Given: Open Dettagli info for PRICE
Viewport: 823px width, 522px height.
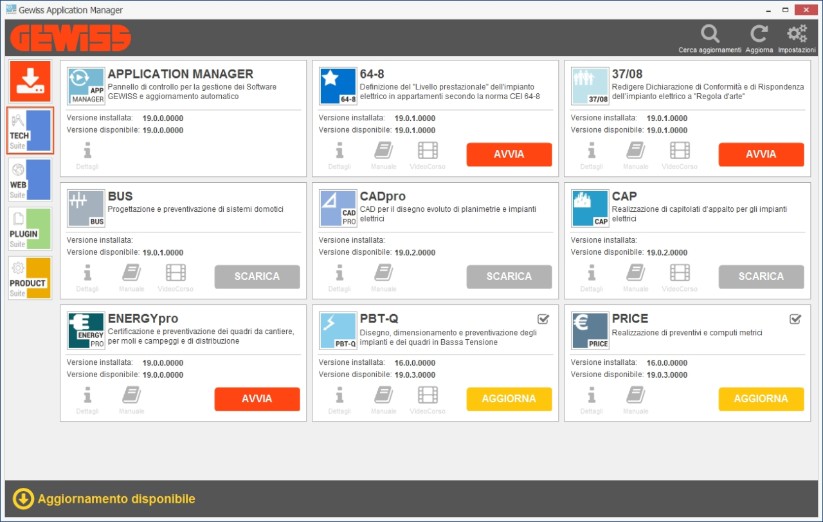Looking at the screenshot, I should click(591, 400).
